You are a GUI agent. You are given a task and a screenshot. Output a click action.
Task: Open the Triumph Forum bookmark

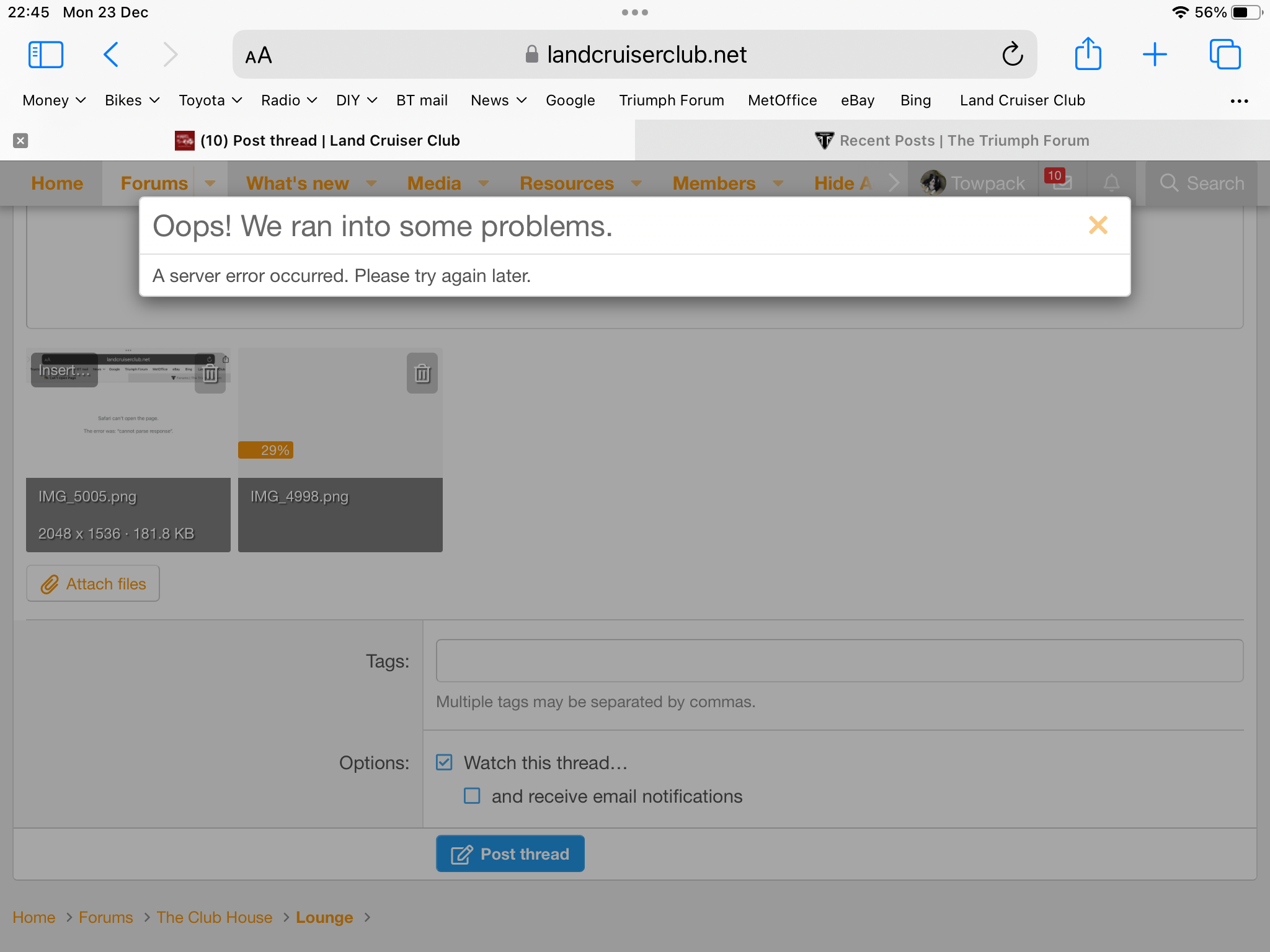tap(671, 100)
